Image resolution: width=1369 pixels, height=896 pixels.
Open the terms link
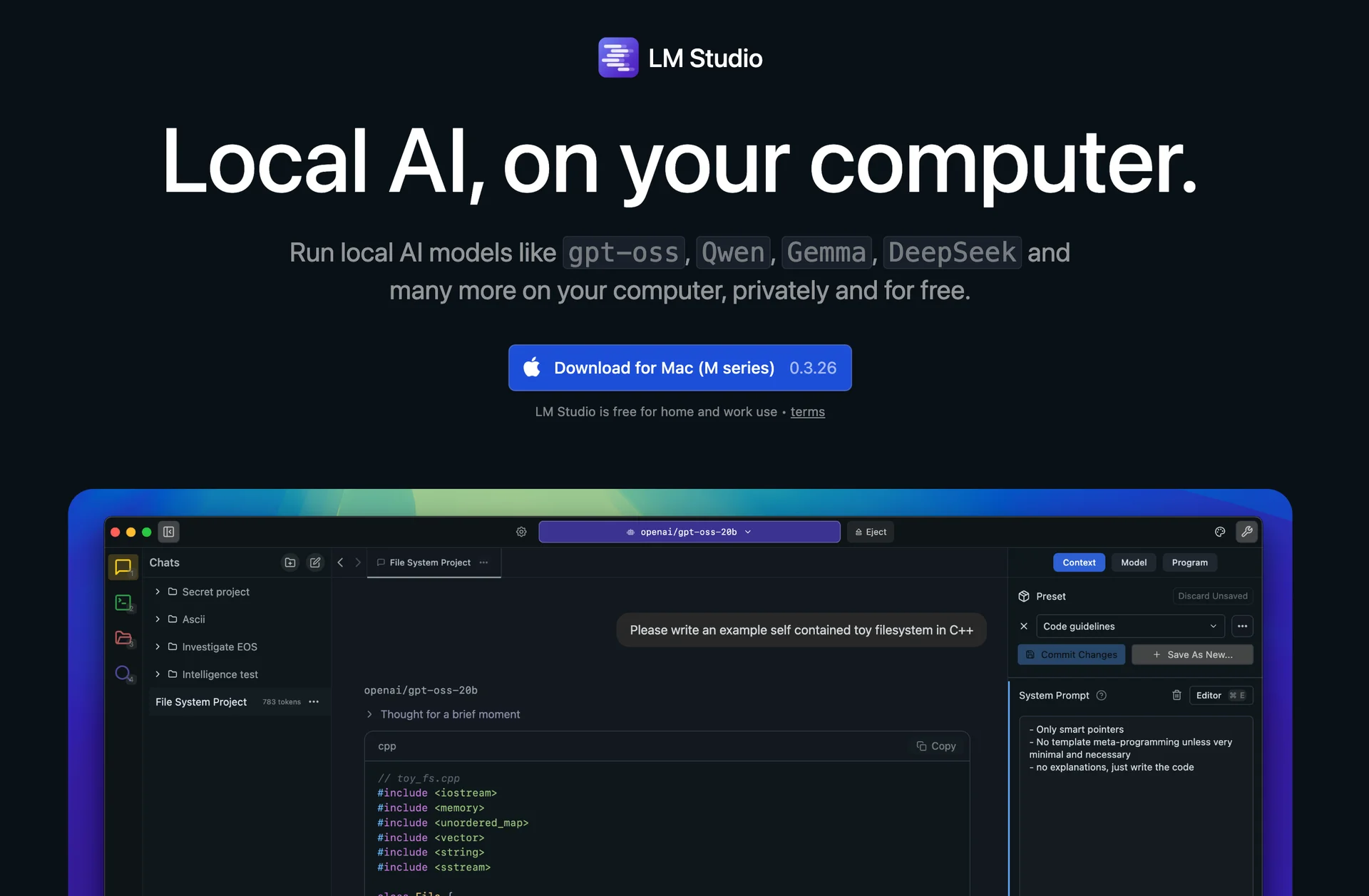[807, 412]
